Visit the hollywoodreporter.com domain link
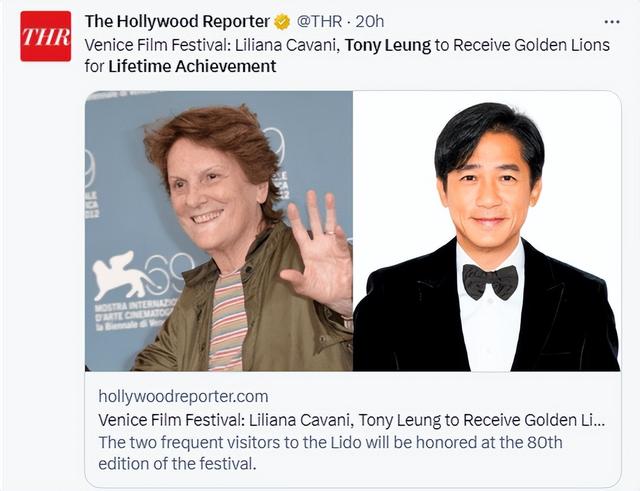 tap(183, 396)
